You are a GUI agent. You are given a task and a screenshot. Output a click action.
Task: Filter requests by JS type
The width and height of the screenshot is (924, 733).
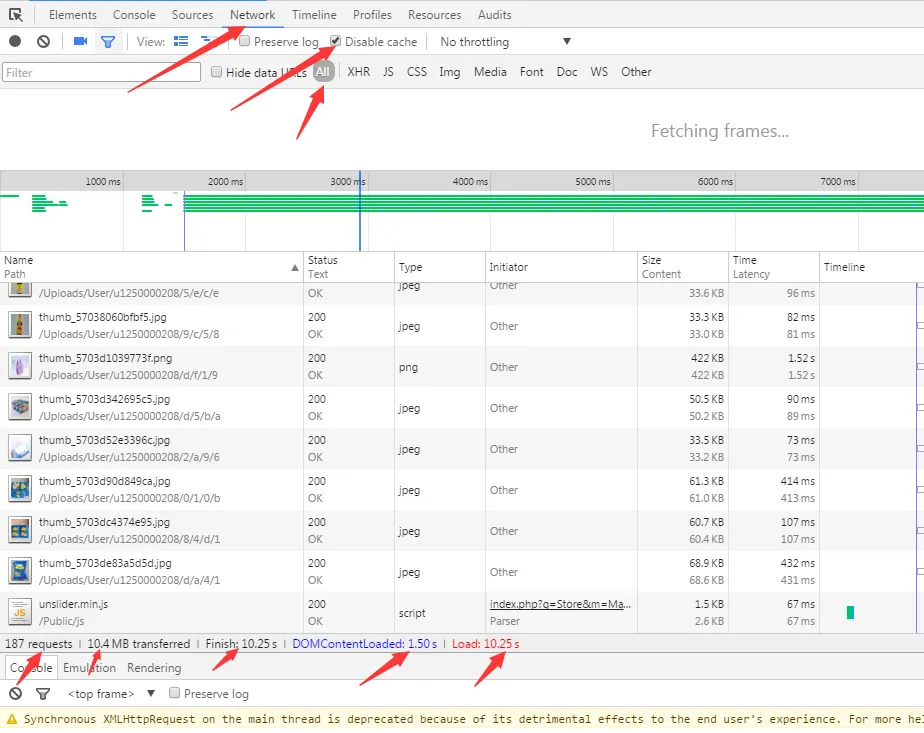pos(388,72)
